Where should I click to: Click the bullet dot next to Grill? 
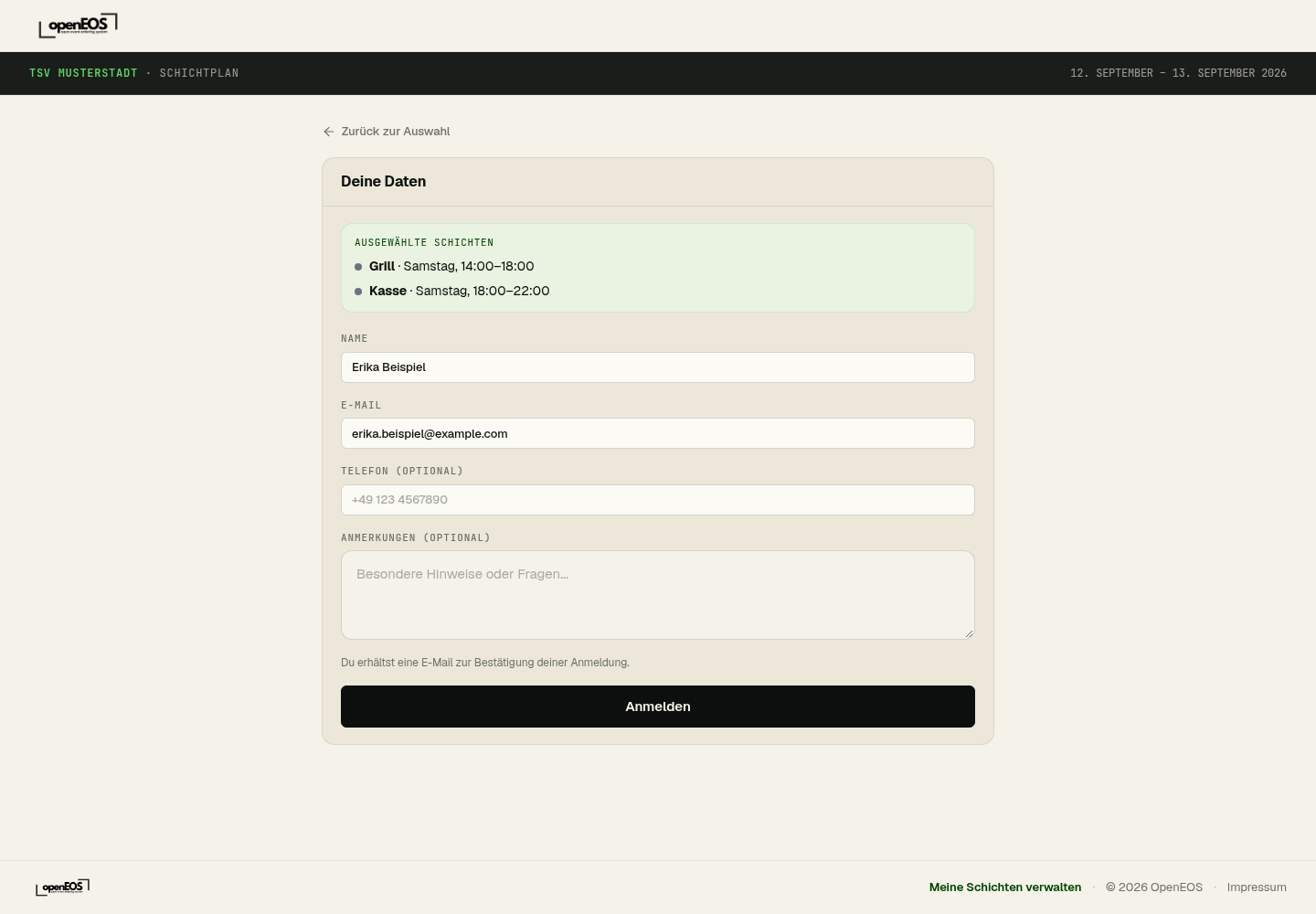[x=358, y=267]
